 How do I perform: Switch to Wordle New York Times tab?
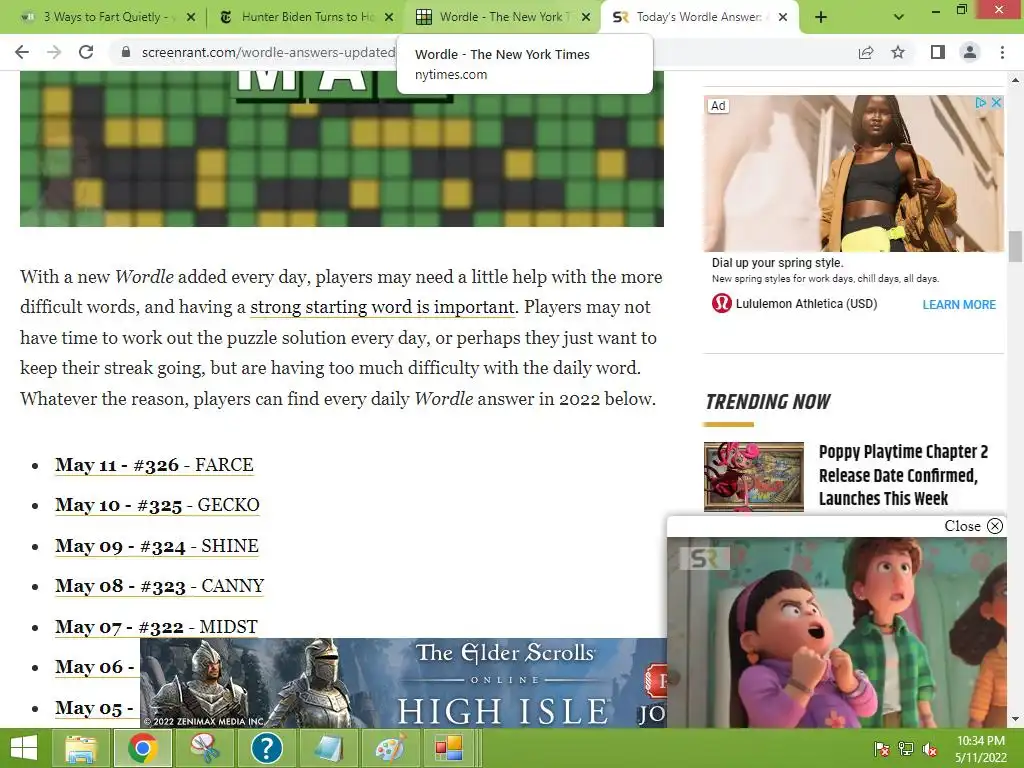[502, 17]
